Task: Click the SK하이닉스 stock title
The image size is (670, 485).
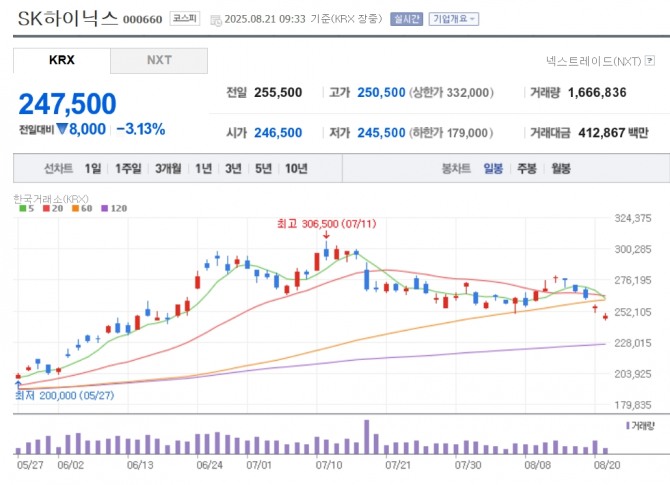Action: pyautogui.click(x=67, y=18)
